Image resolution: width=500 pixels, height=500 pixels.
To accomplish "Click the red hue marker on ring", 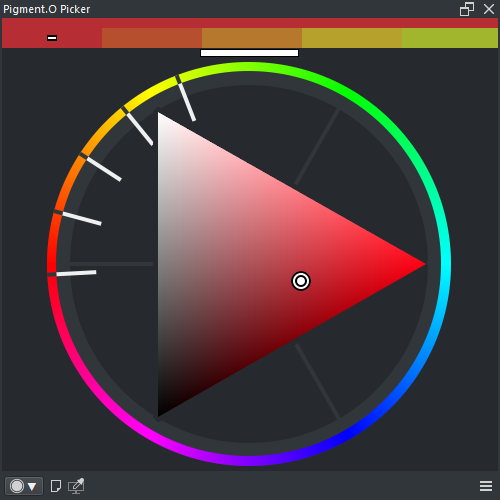I will pyautogui.click(x=73, y=274).
